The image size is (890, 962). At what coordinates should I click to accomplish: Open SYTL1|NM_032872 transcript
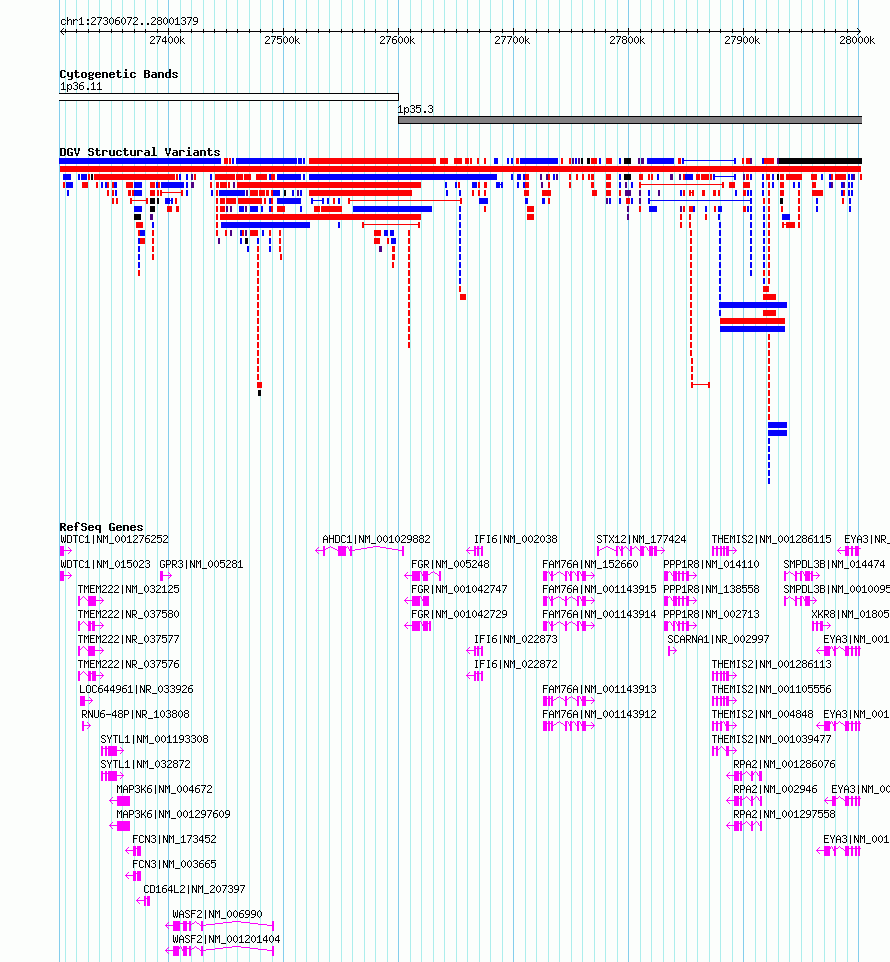145,764
